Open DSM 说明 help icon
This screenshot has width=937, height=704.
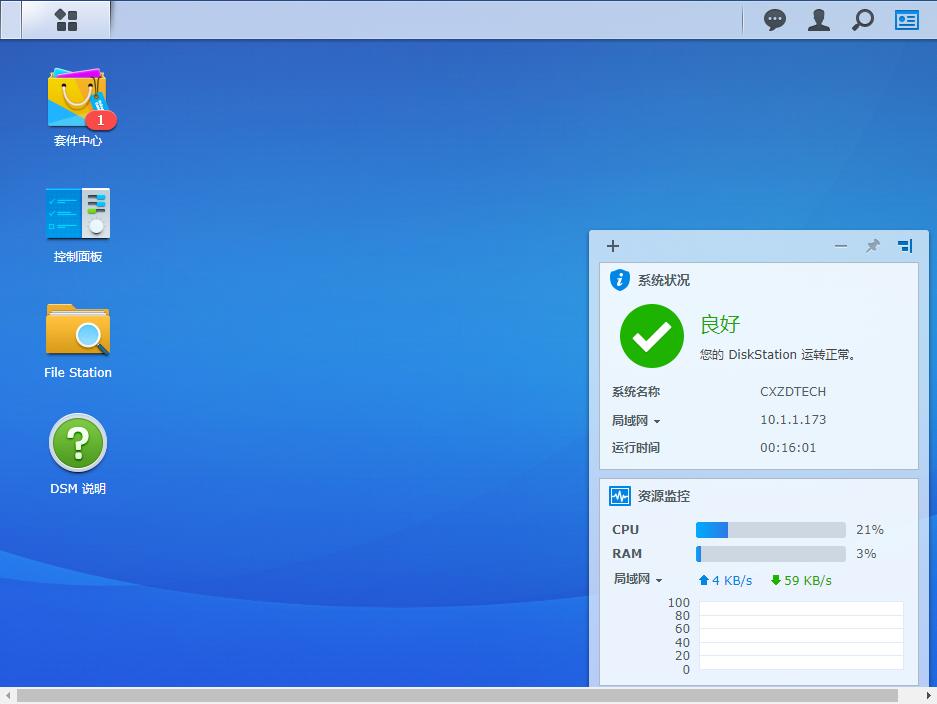pos(78,454)
